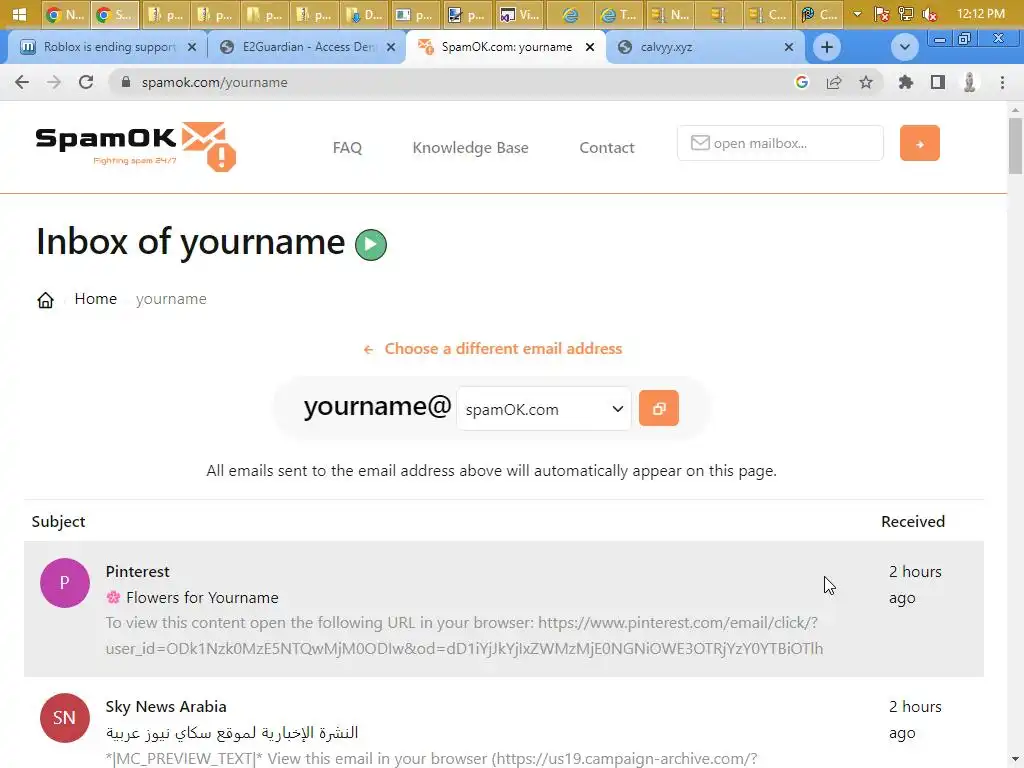Open the Chrome three-dot menu
The image size is (1024, 768).
(x=1002, y=82)
